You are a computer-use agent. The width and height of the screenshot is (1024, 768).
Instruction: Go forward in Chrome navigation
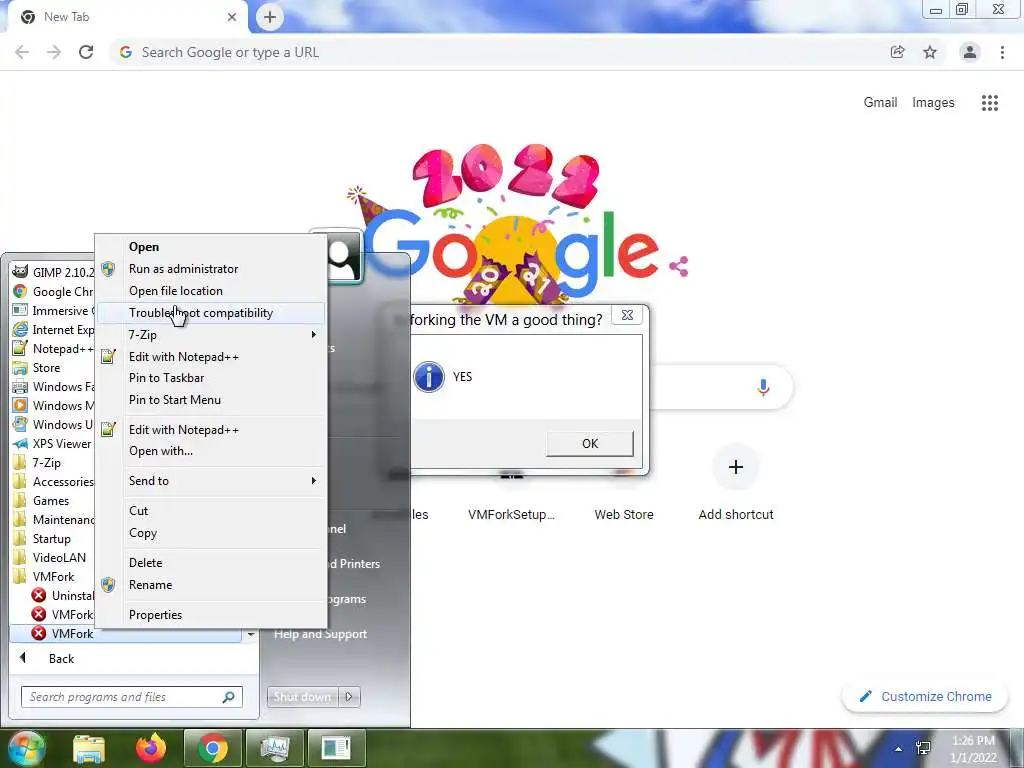54,52
